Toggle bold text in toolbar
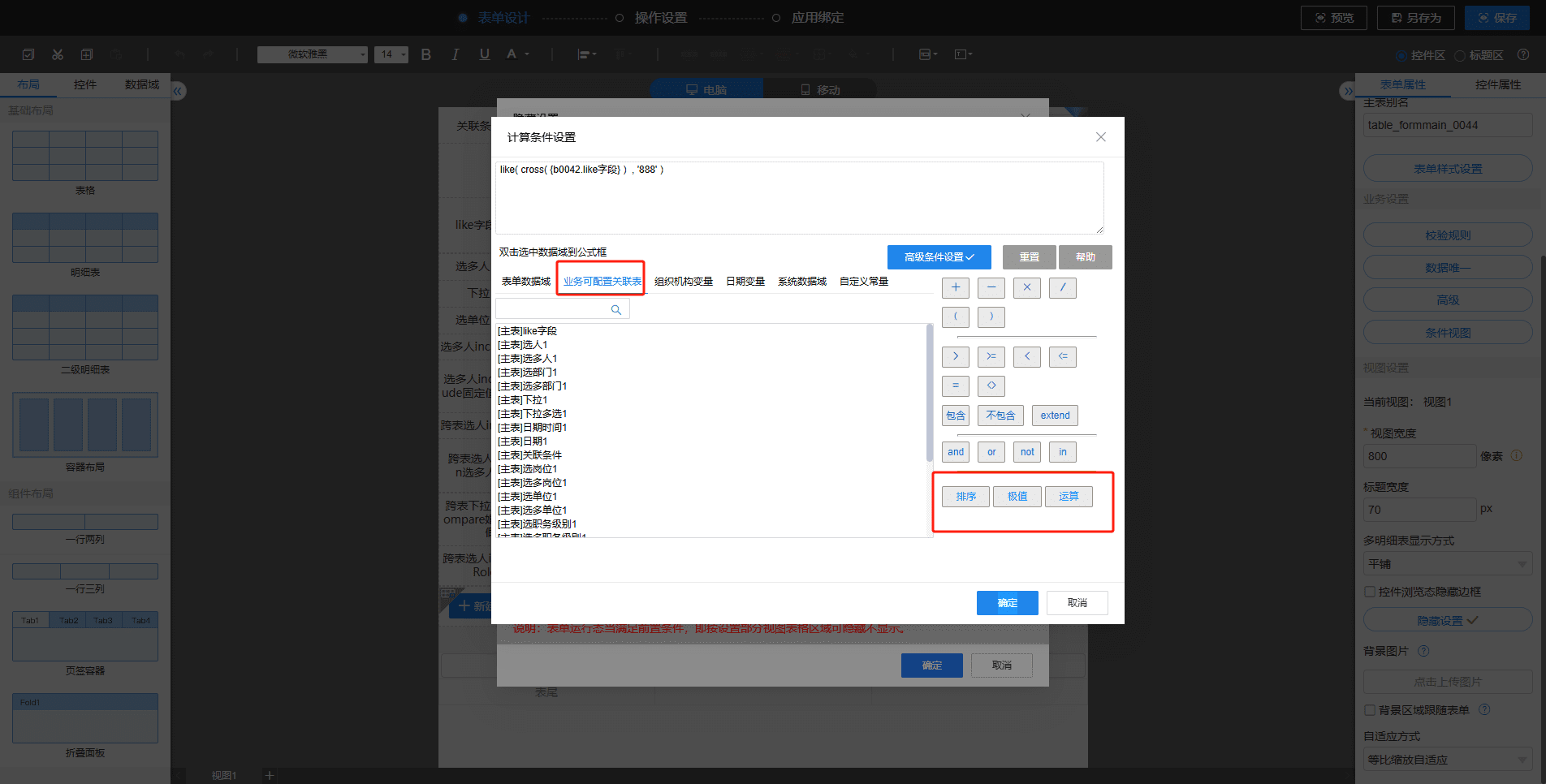The width and height of the screenshot is (1546, 784). [426, 54]
